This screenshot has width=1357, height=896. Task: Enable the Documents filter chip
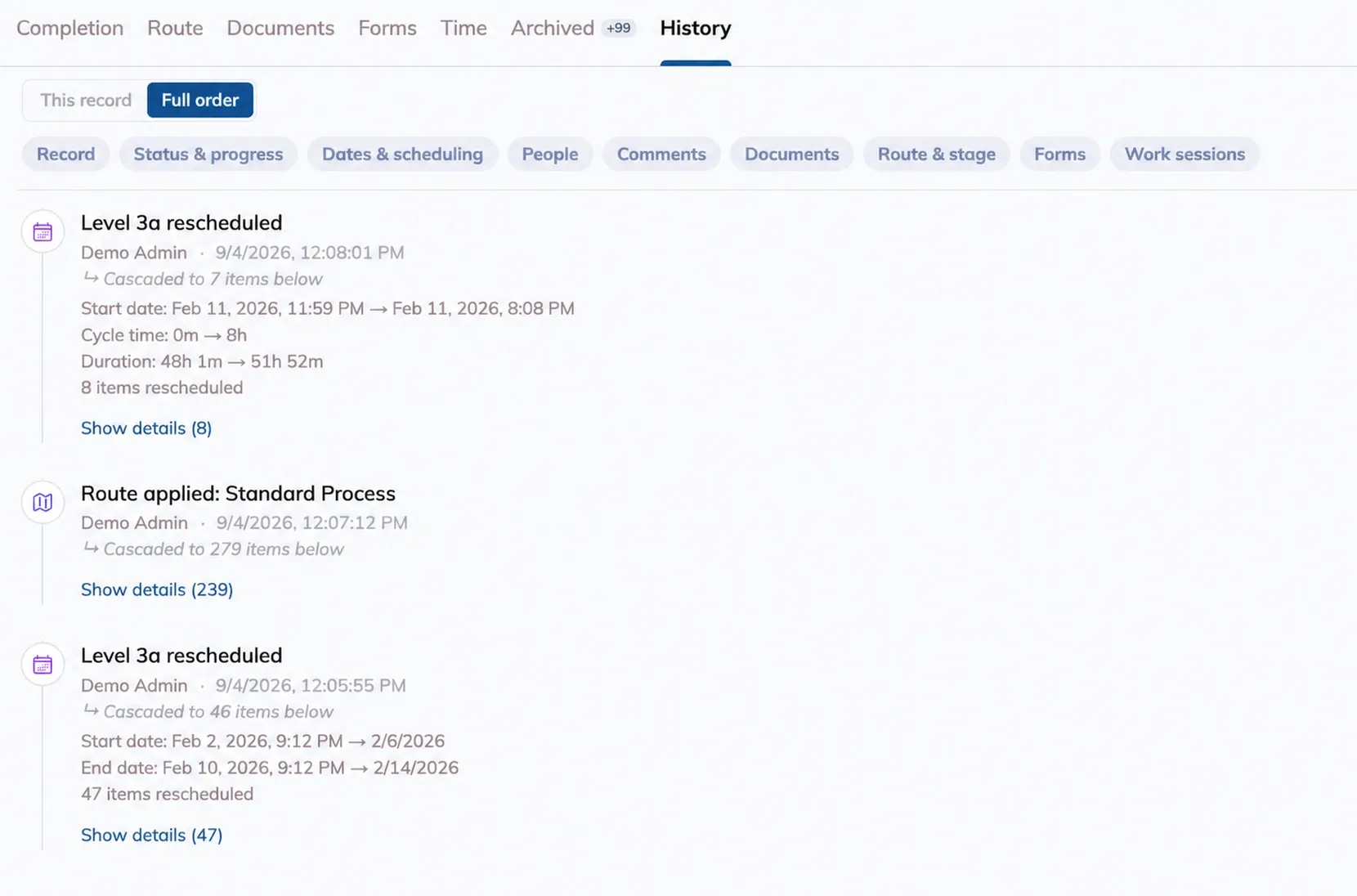click(791, 154)
